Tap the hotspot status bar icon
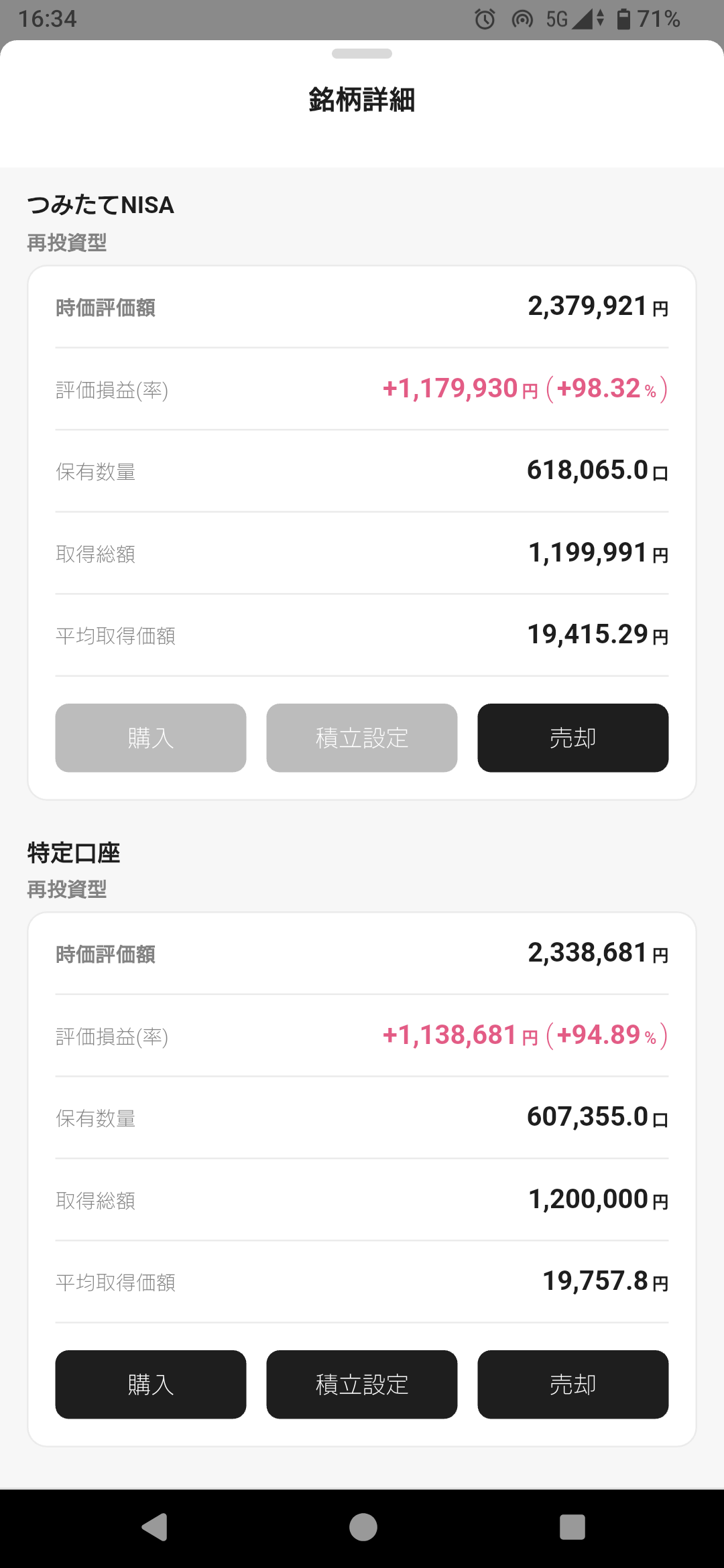The height and width of the screenshot is (1568, 724). point(522,19)
